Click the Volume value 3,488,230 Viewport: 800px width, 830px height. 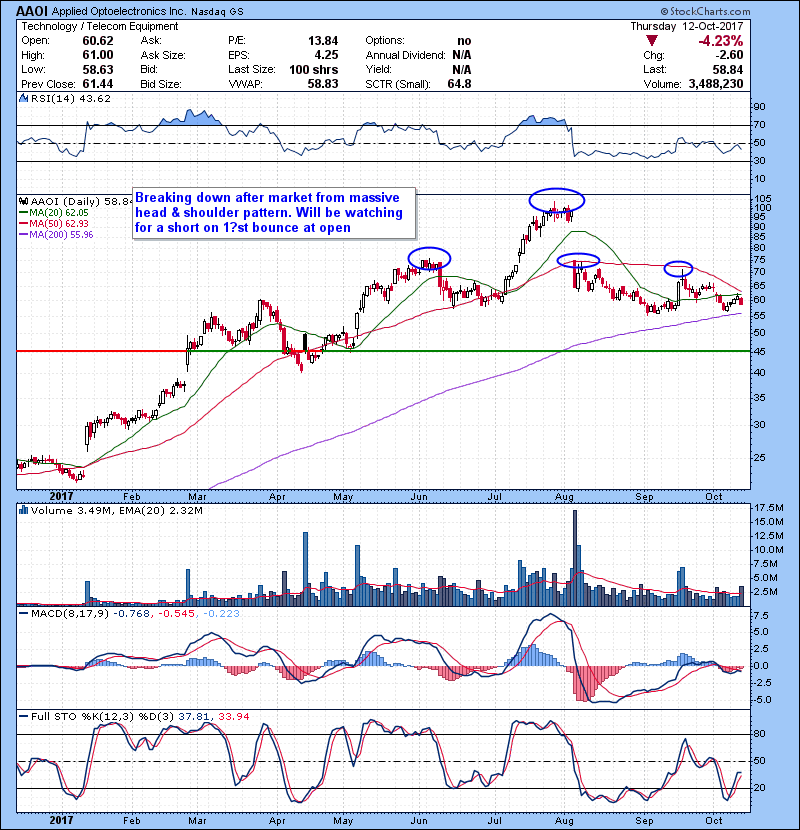click(716, 84)
